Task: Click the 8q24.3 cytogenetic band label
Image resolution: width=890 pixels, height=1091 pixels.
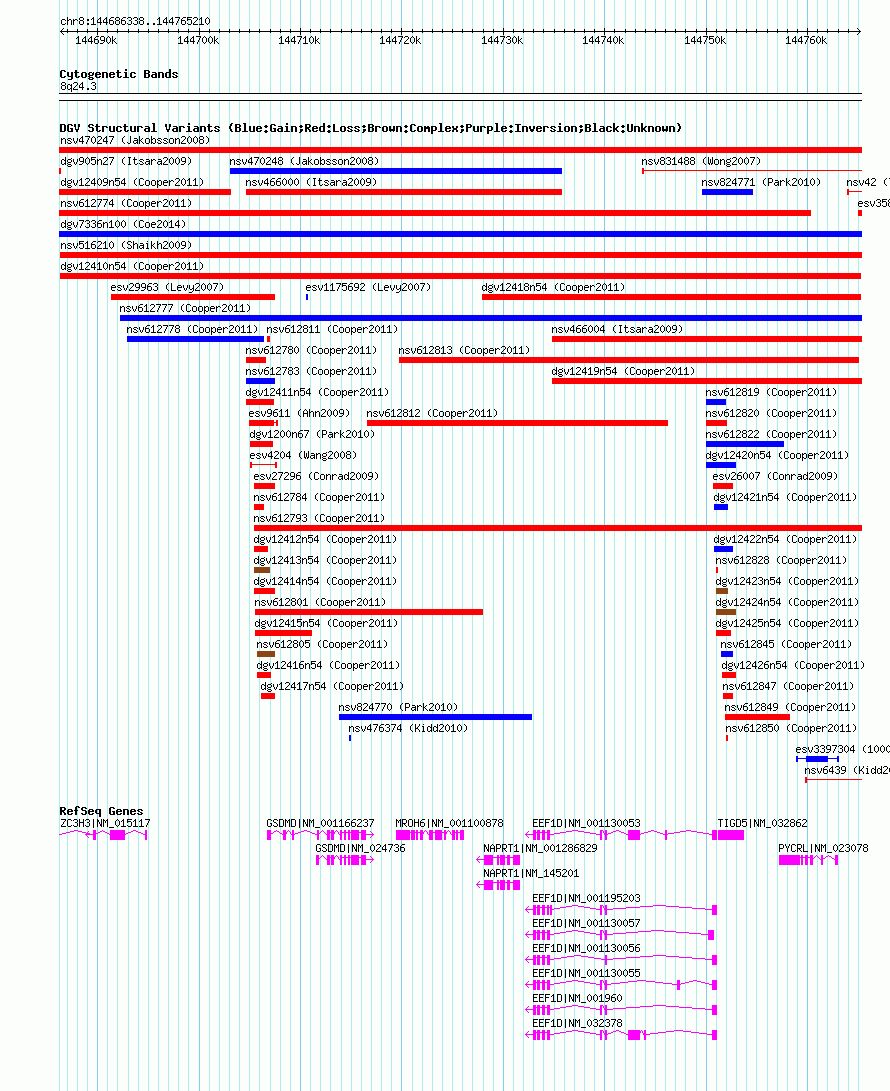Action: [78, 86]
